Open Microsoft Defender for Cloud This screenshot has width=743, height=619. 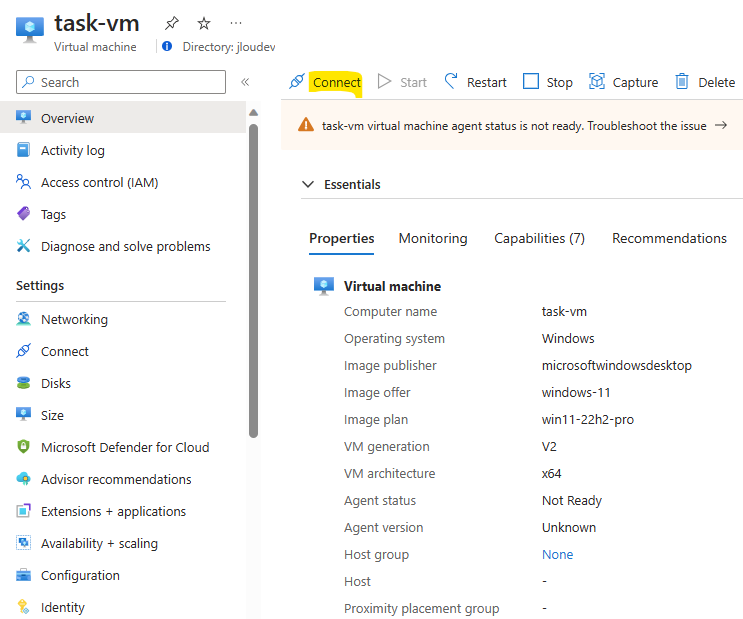123,447
